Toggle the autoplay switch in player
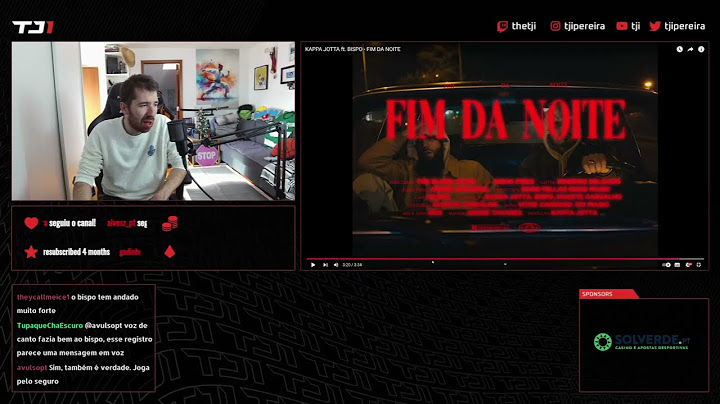Image resolution: width=720 pixels, height=404 pixels. pyautogui.click(x=666, y=265)
